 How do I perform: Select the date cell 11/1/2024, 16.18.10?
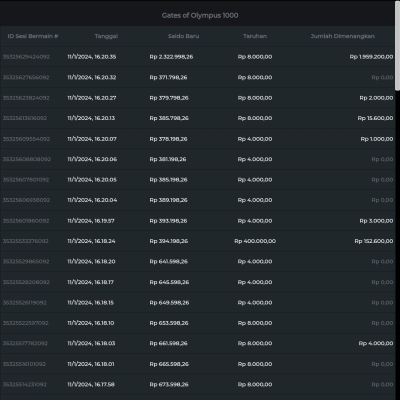[91, 323]
